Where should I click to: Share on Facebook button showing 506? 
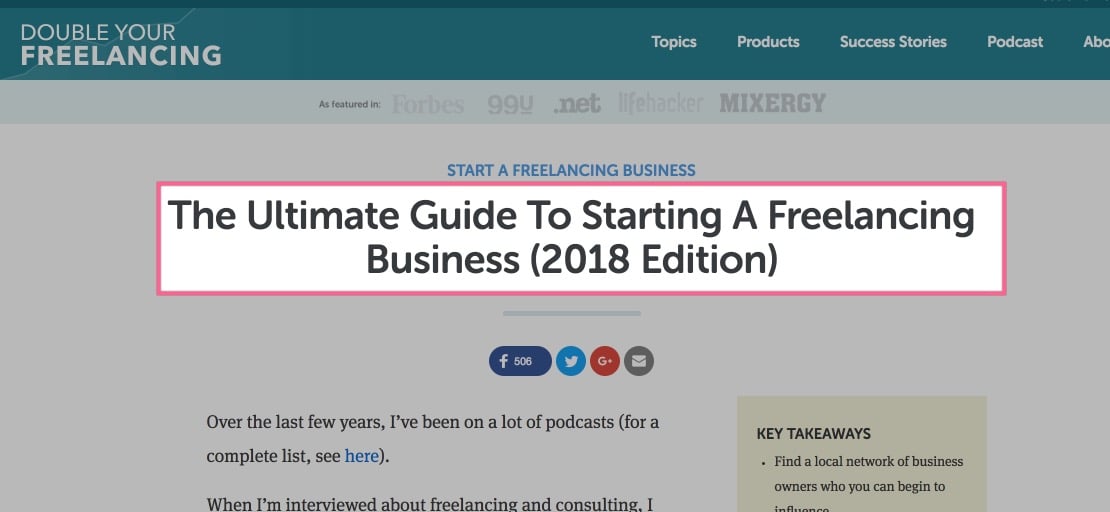[x=520, y=361]
